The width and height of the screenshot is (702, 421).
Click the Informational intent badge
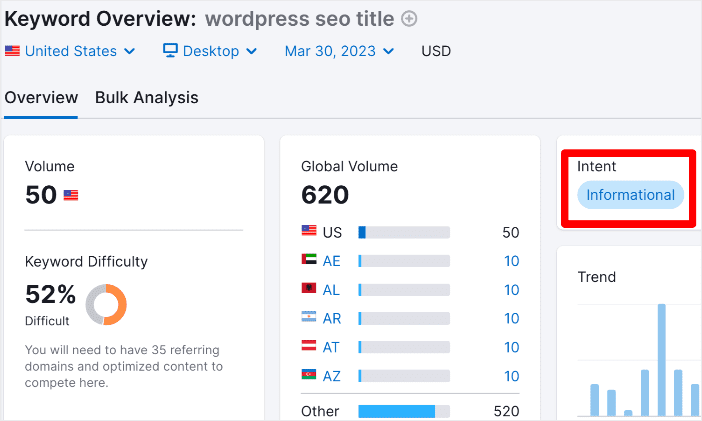point(630,195)
